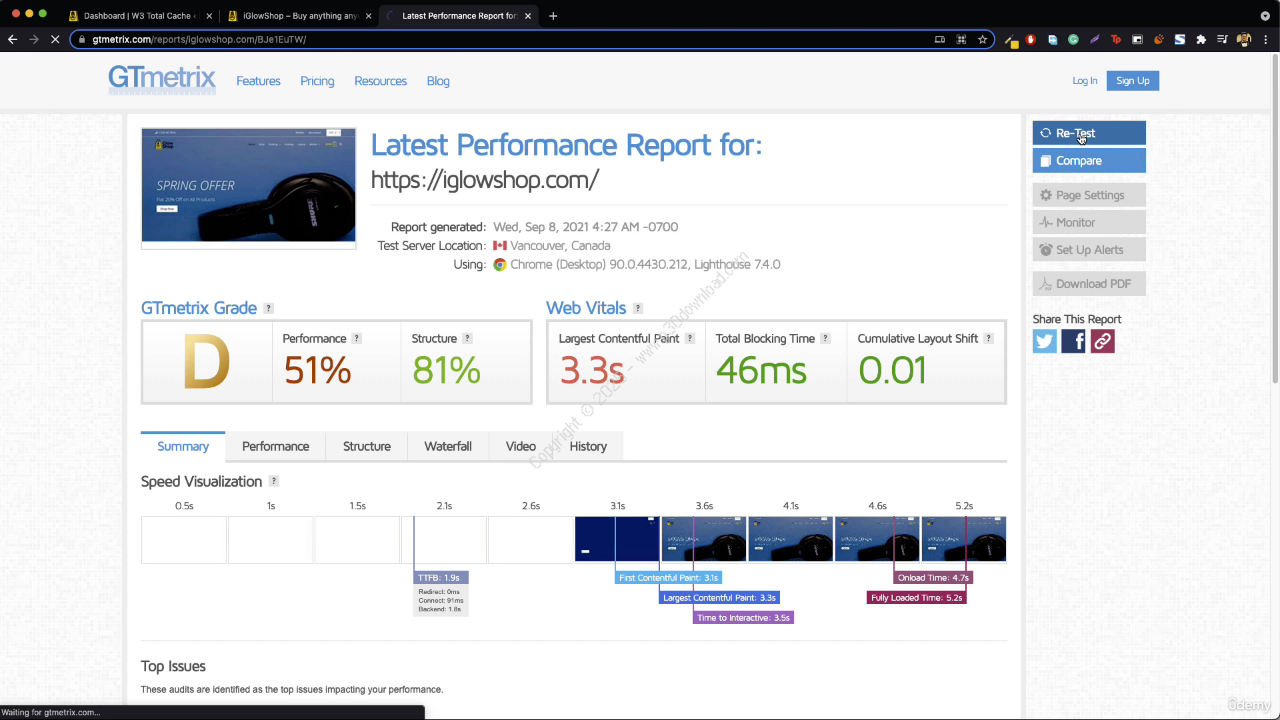
Task: Open the Pricing page
Action: (317, 81)
